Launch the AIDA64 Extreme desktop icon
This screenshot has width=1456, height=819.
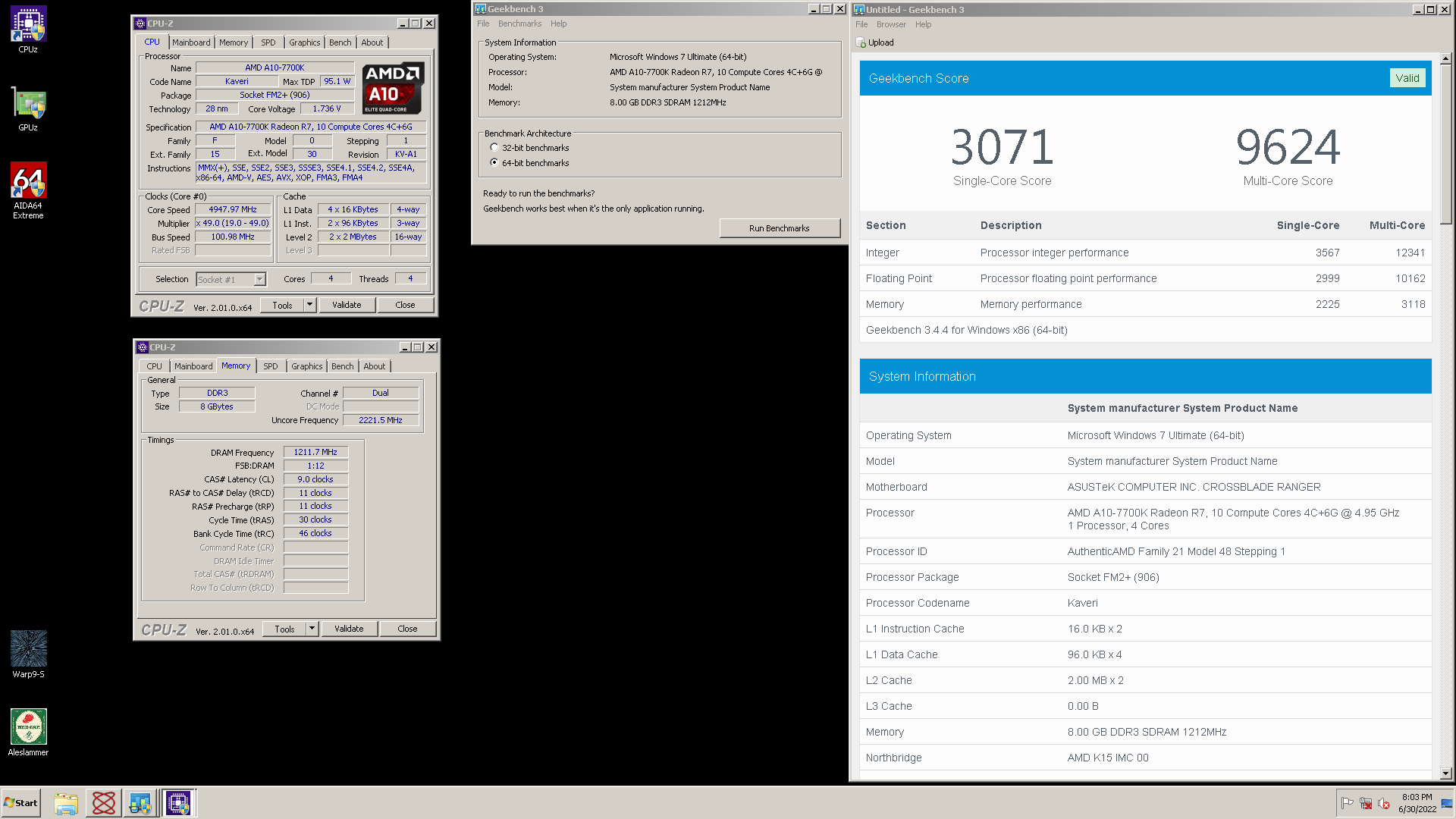(28, 190)
